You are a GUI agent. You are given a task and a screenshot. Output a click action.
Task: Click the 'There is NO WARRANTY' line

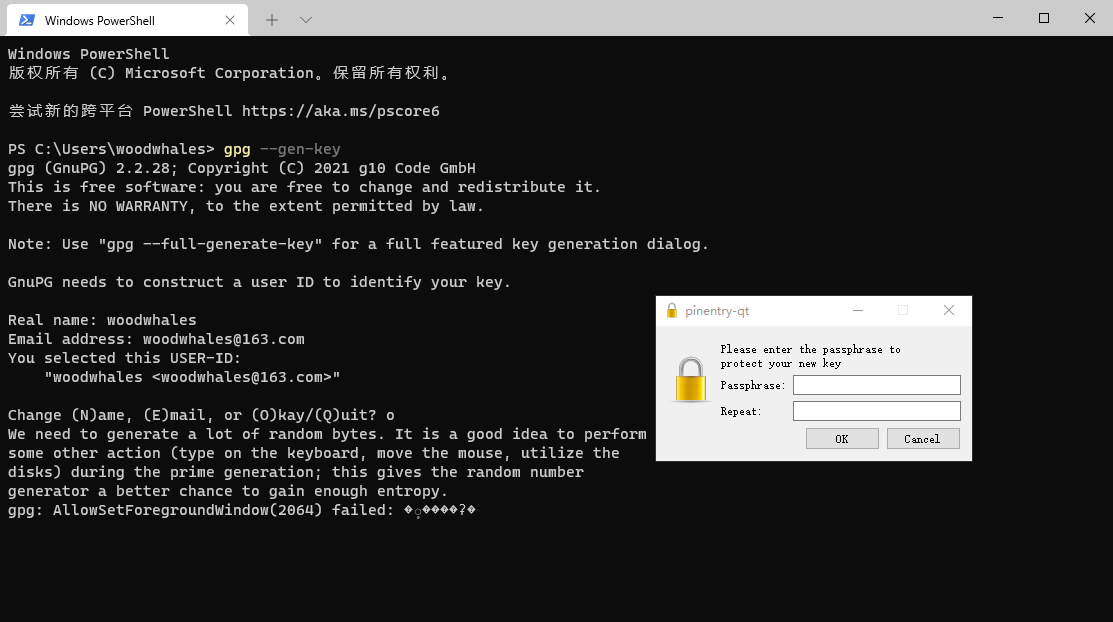pyautogui.click(x=246, y=207)
